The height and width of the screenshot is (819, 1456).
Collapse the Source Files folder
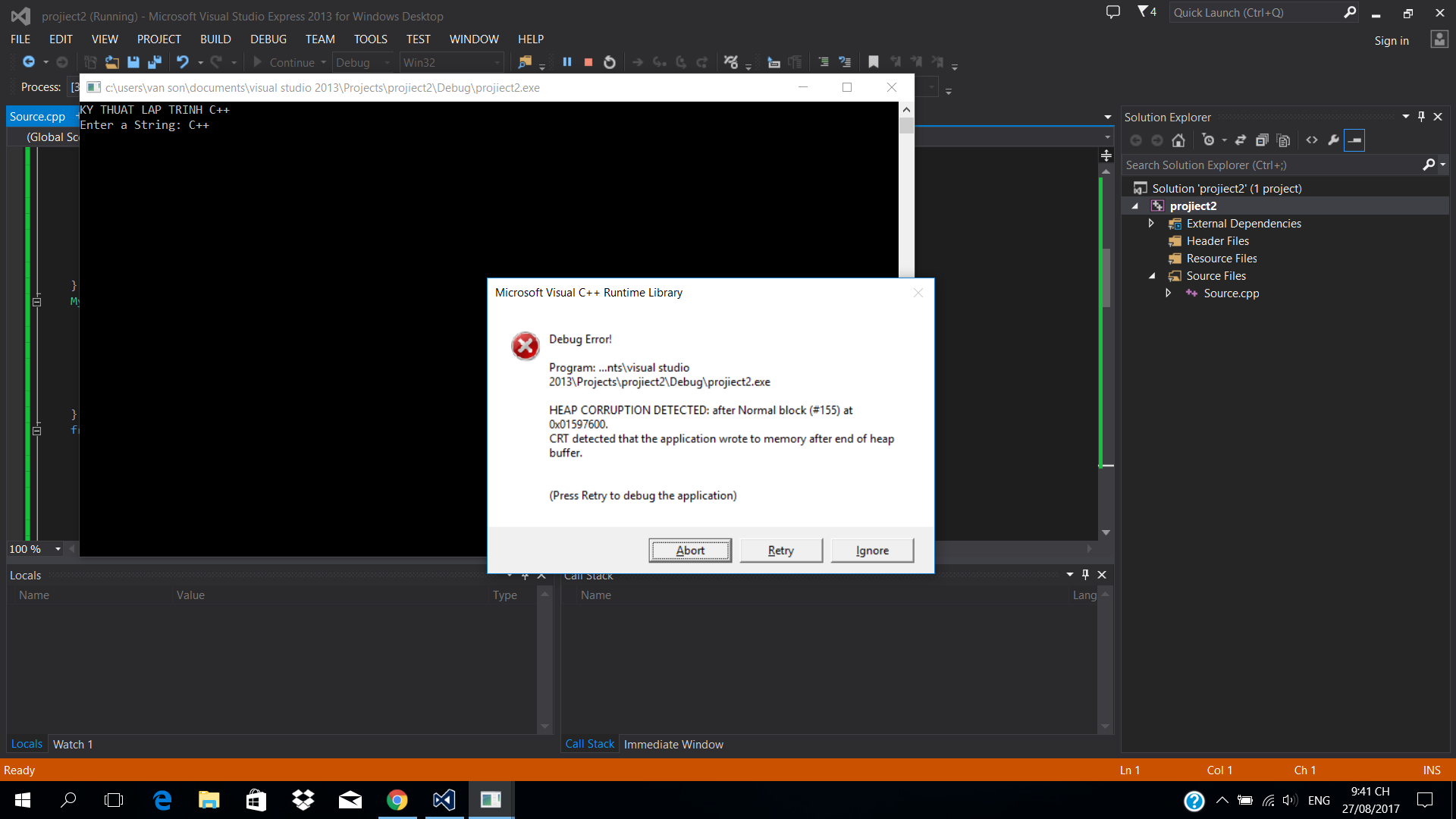(1151, 276)
